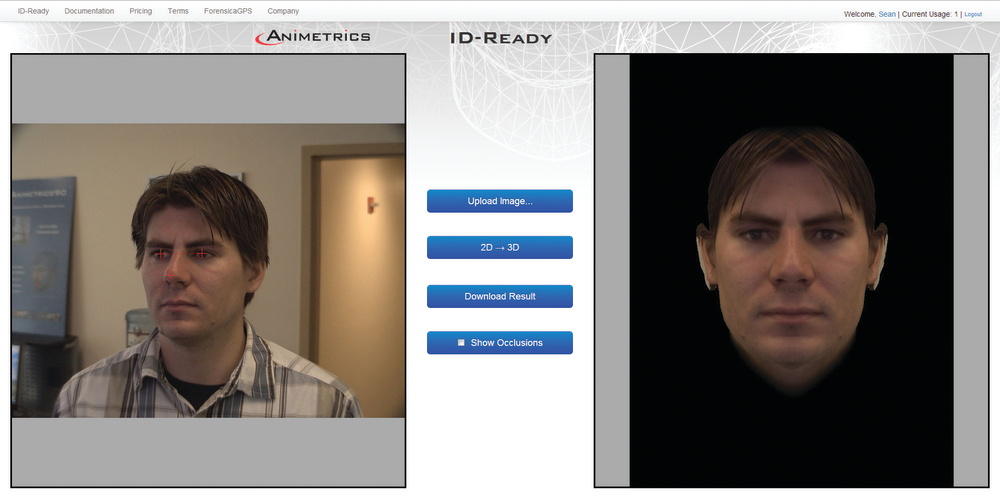Click the Logout link
The height and width of the screenshot is (497, 1000).
[x=973, y=14]
